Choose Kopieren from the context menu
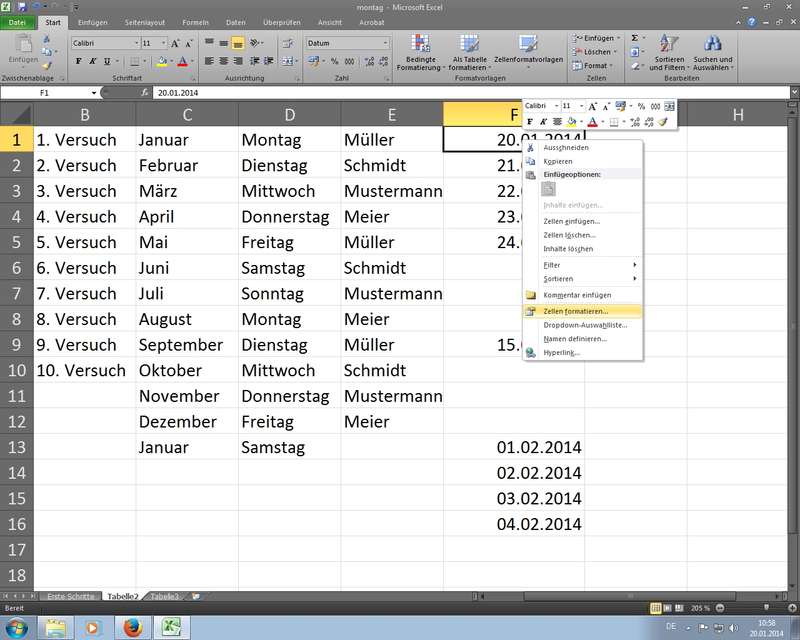 tap(582, 161)
